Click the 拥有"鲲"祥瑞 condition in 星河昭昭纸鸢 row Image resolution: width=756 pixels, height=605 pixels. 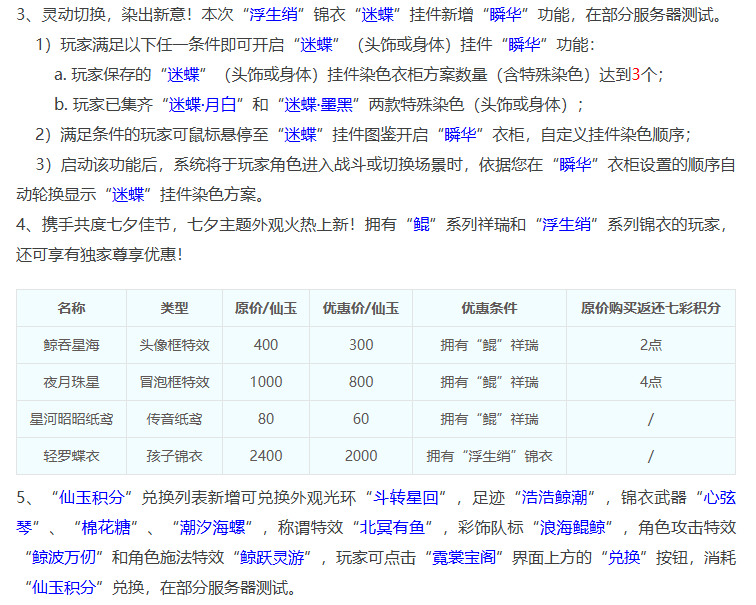click(x=489, y=419)
